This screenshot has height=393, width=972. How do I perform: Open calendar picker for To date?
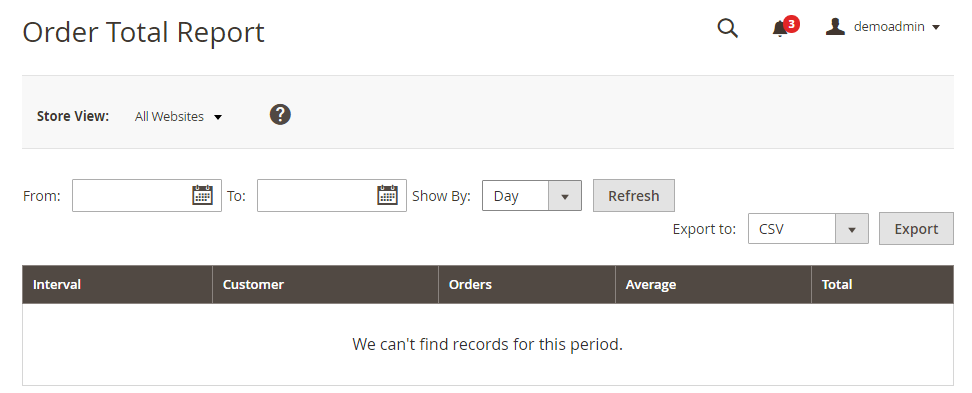tap(387, 195)
